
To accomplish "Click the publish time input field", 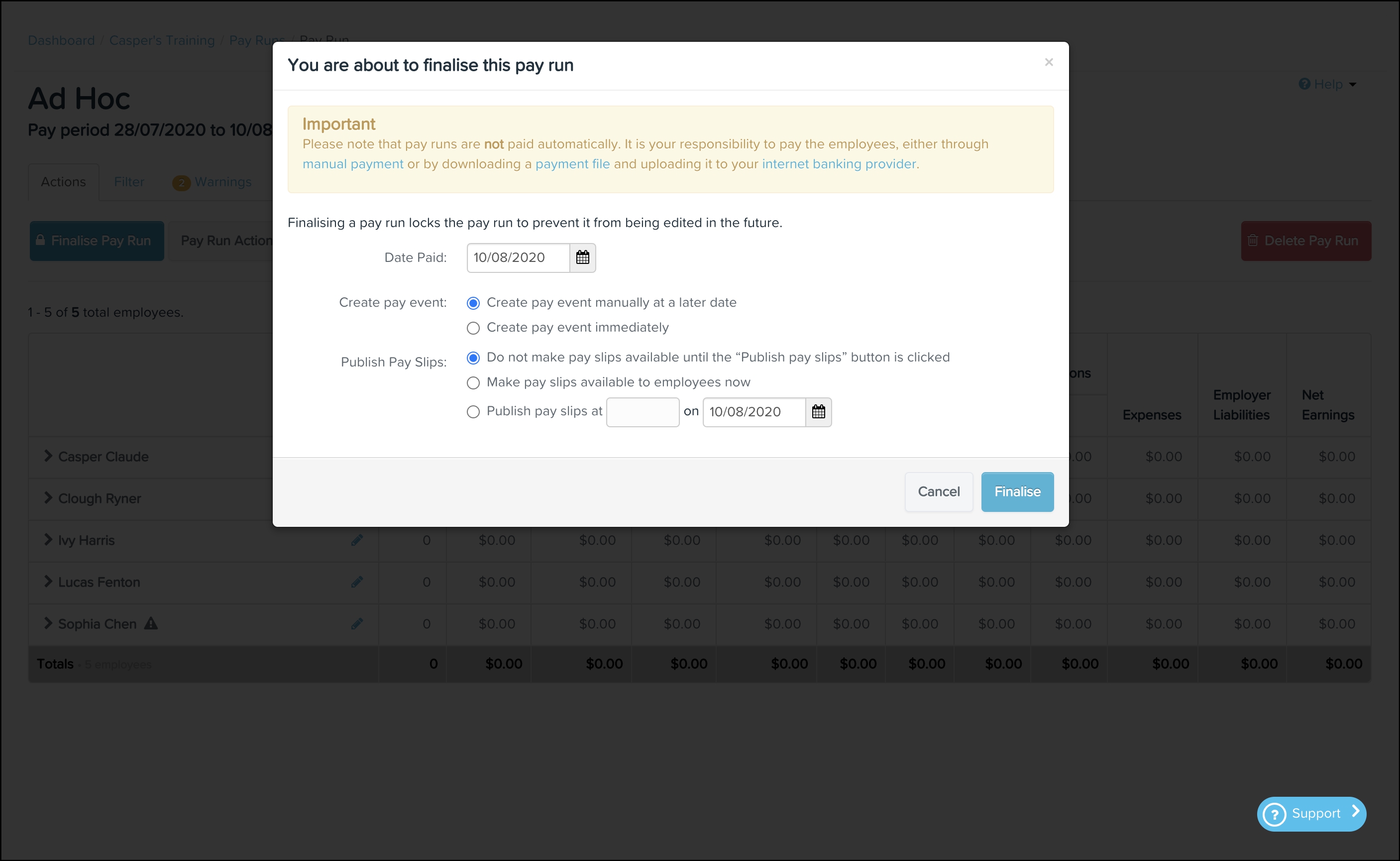I will click(x=643, y=412).
